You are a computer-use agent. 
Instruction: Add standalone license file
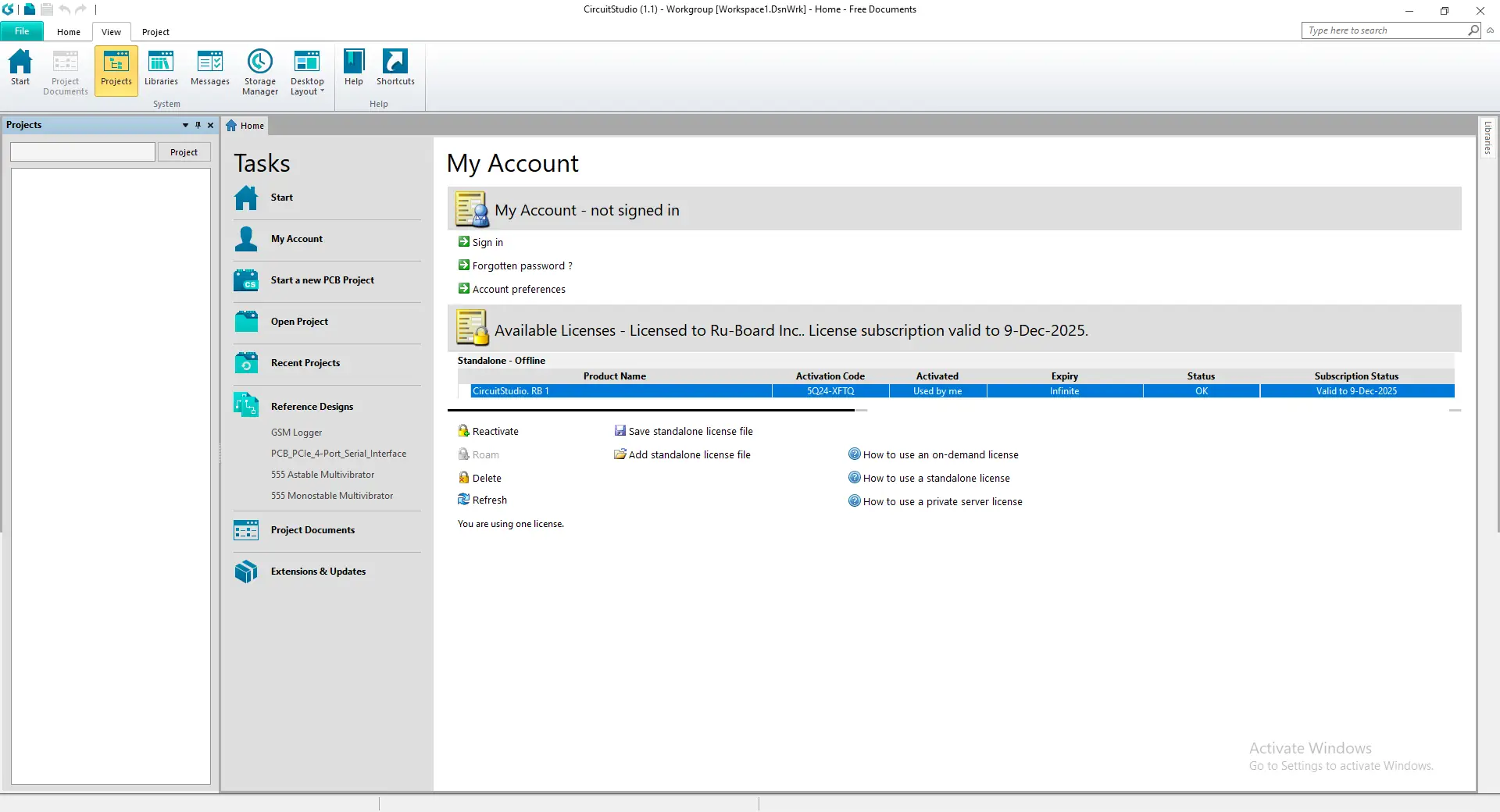tap(682, 455)
